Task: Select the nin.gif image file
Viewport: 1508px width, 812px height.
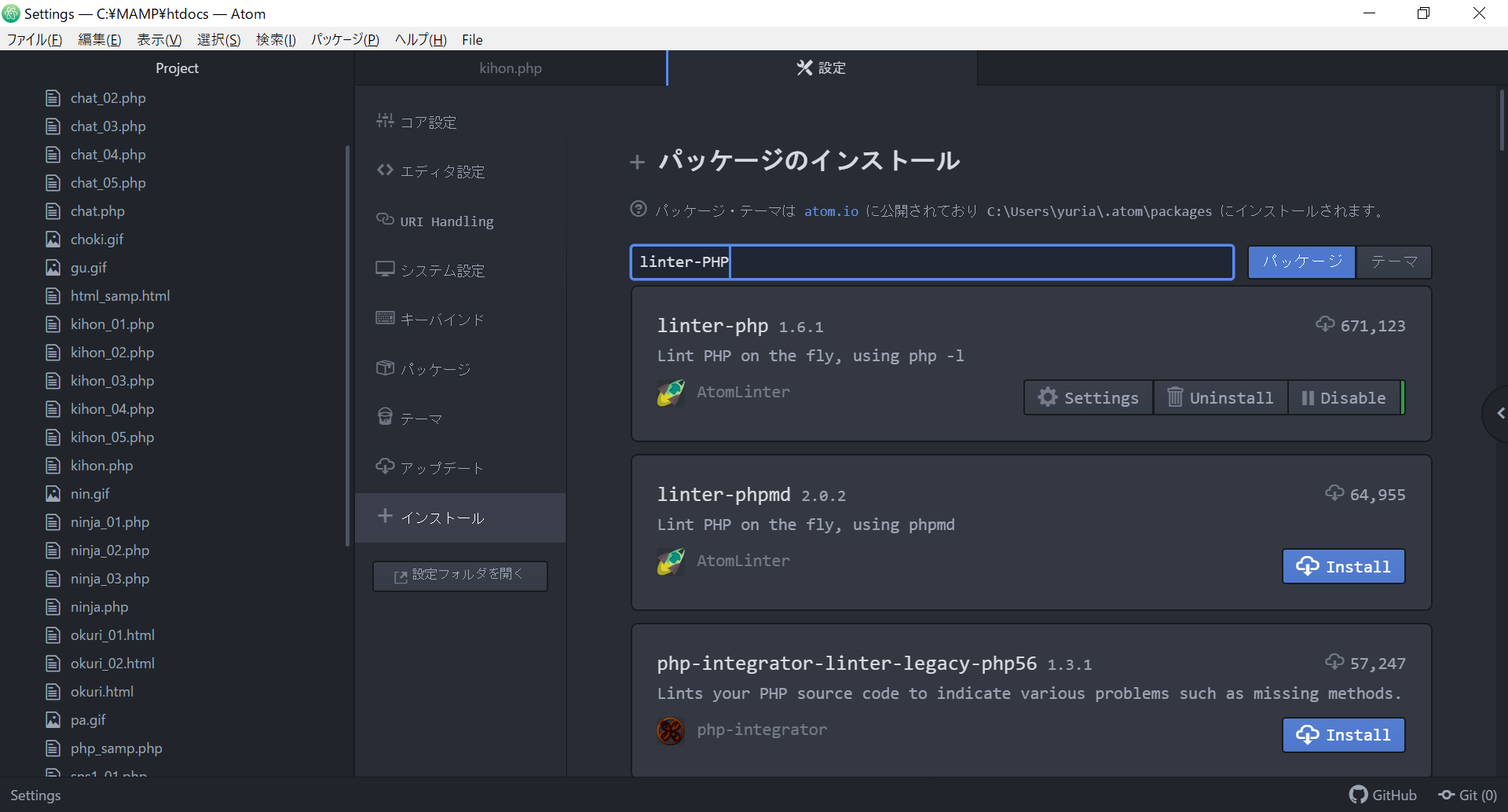Action: coord(90,494)
